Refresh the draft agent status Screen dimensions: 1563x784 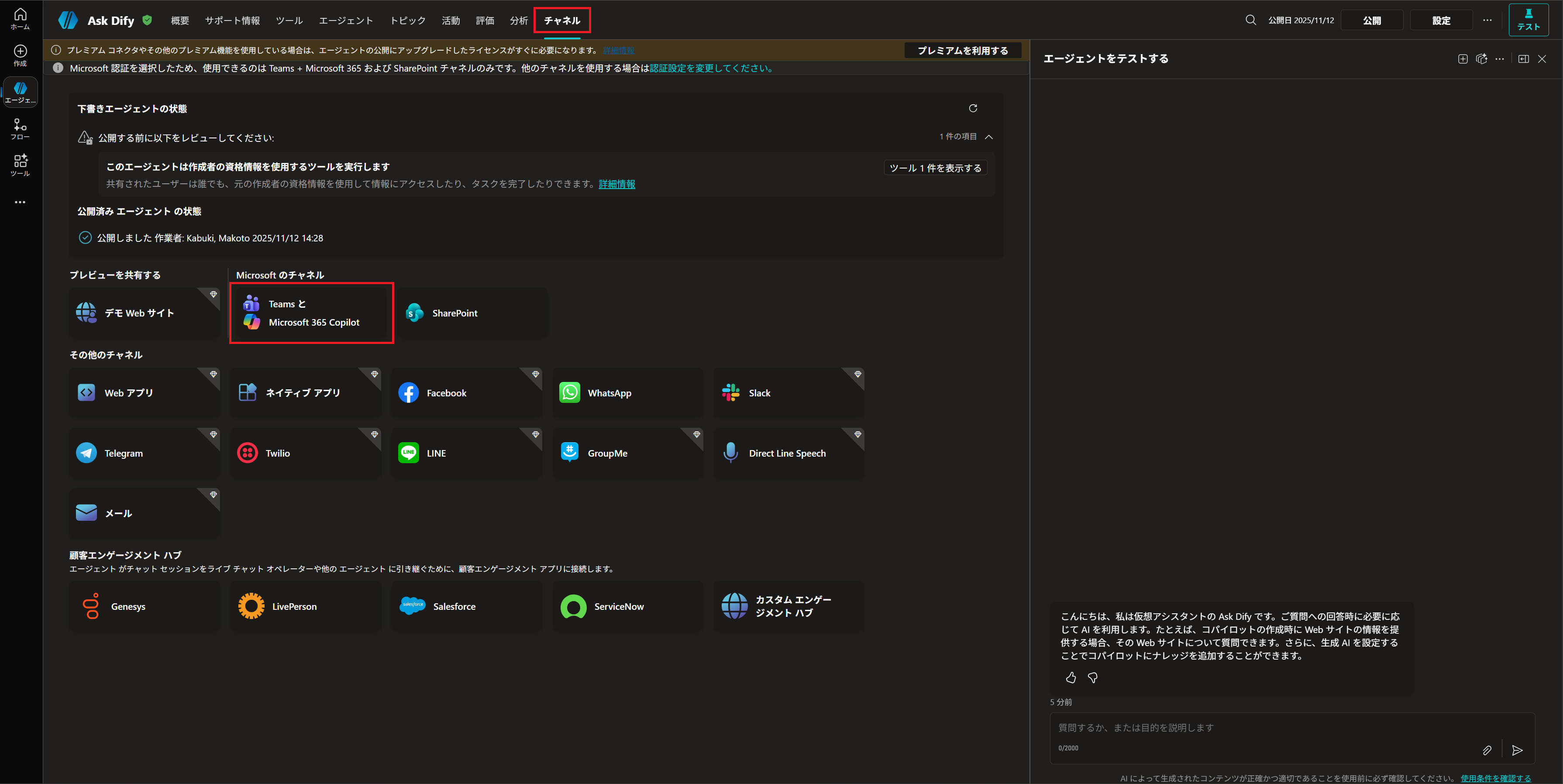tap(973, 108)
